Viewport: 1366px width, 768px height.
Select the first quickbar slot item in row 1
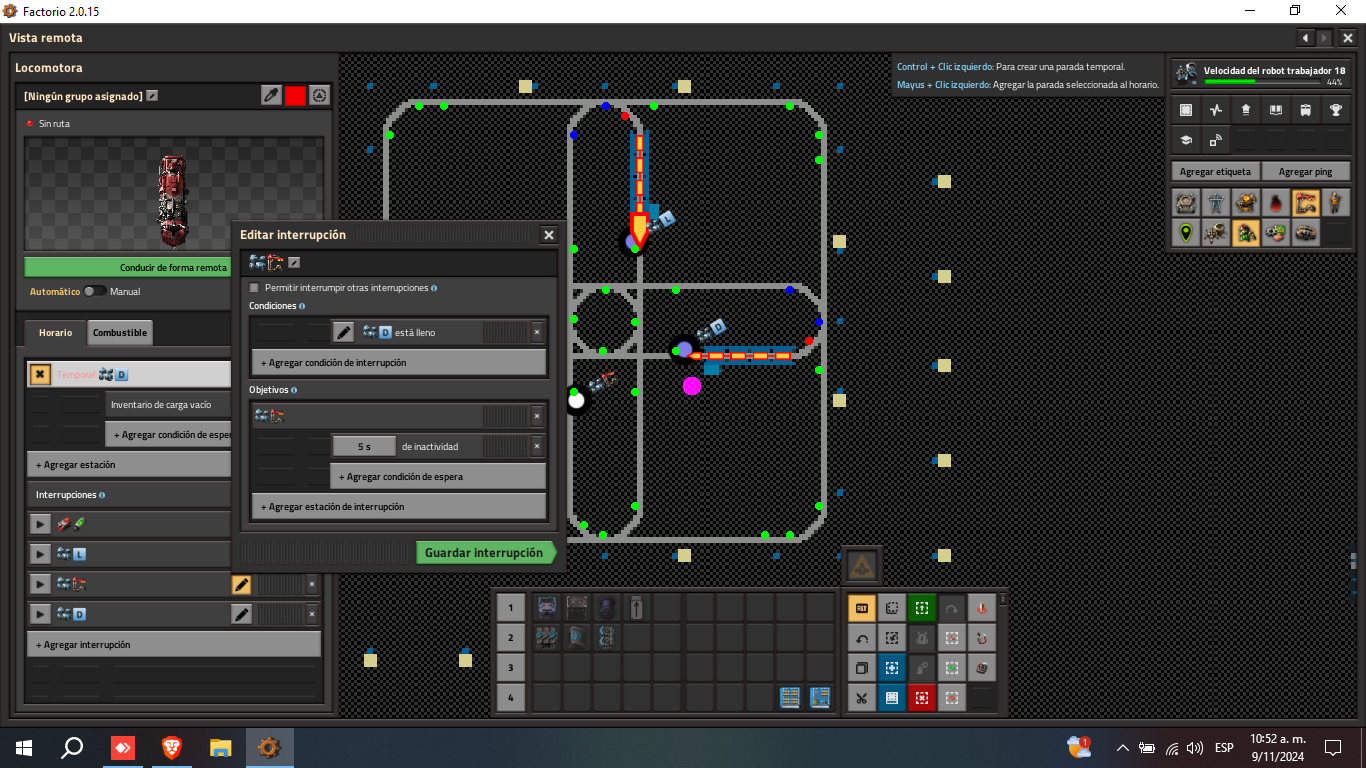click(548, 607)
